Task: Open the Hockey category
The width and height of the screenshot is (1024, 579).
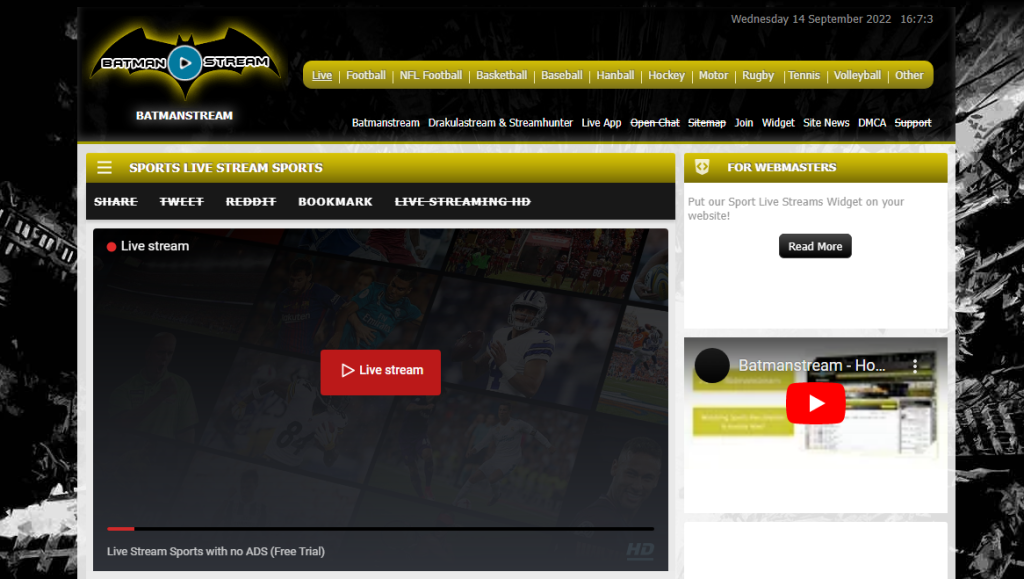Action: tap(666, 76)
